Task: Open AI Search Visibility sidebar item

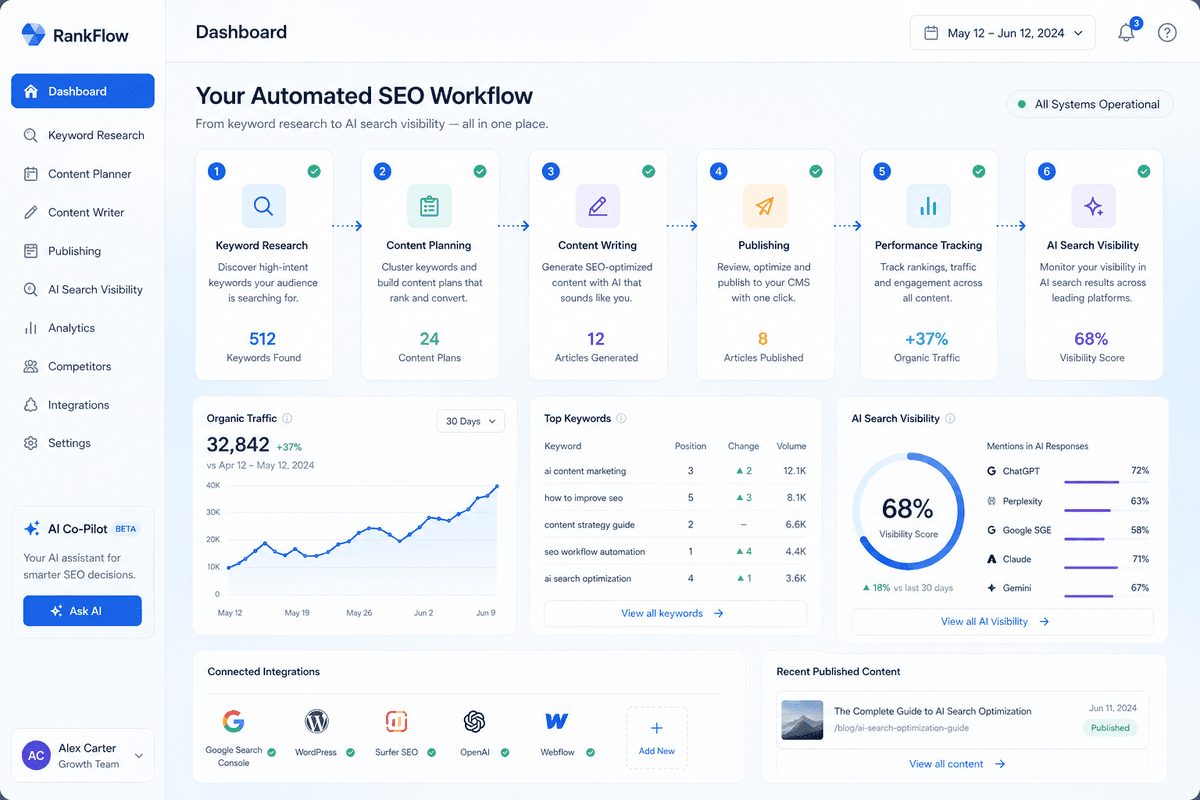Action: pyautogui.click(x=83, y=289)
